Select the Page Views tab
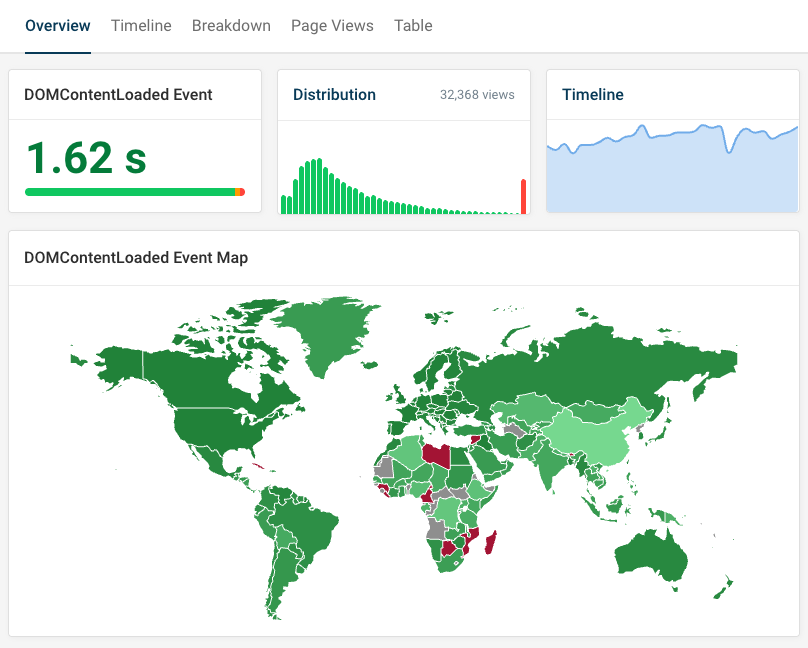 point(332,26)
